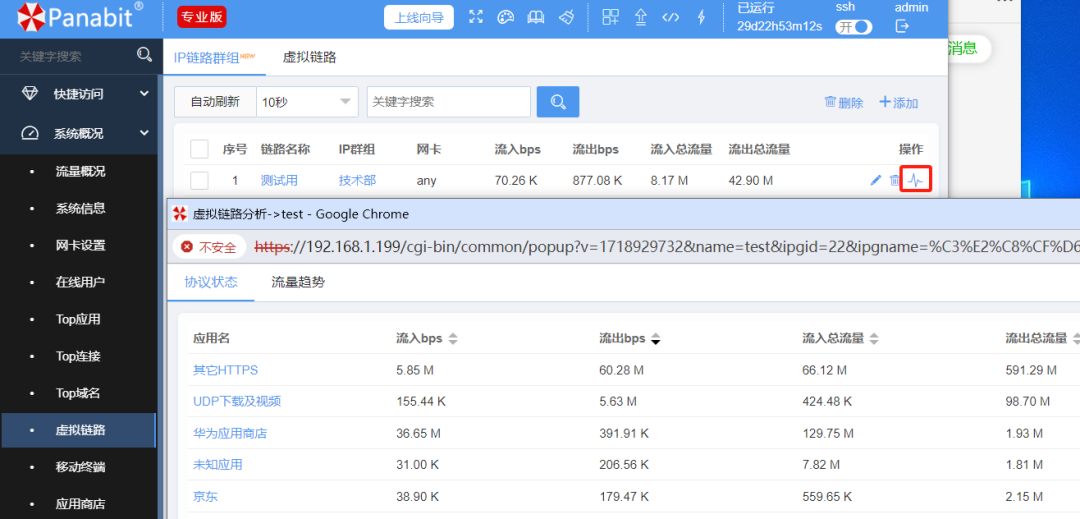This screenshot has height=519, width=1080.
Task: Click the 591.29 M cell in 其它HTTPS row
Action: 1030,370
